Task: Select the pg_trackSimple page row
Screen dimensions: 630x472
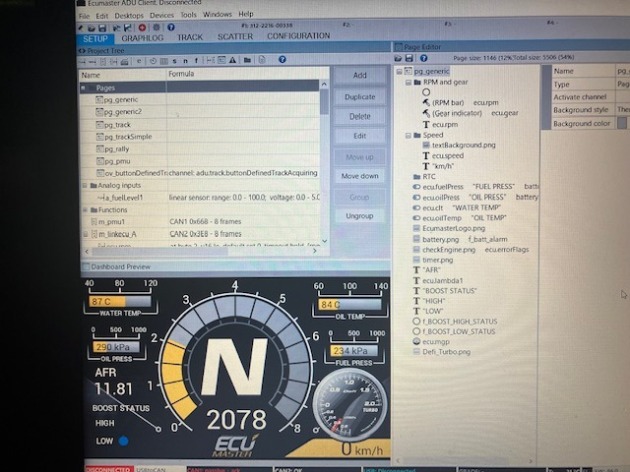Action: tap(200, 137)
